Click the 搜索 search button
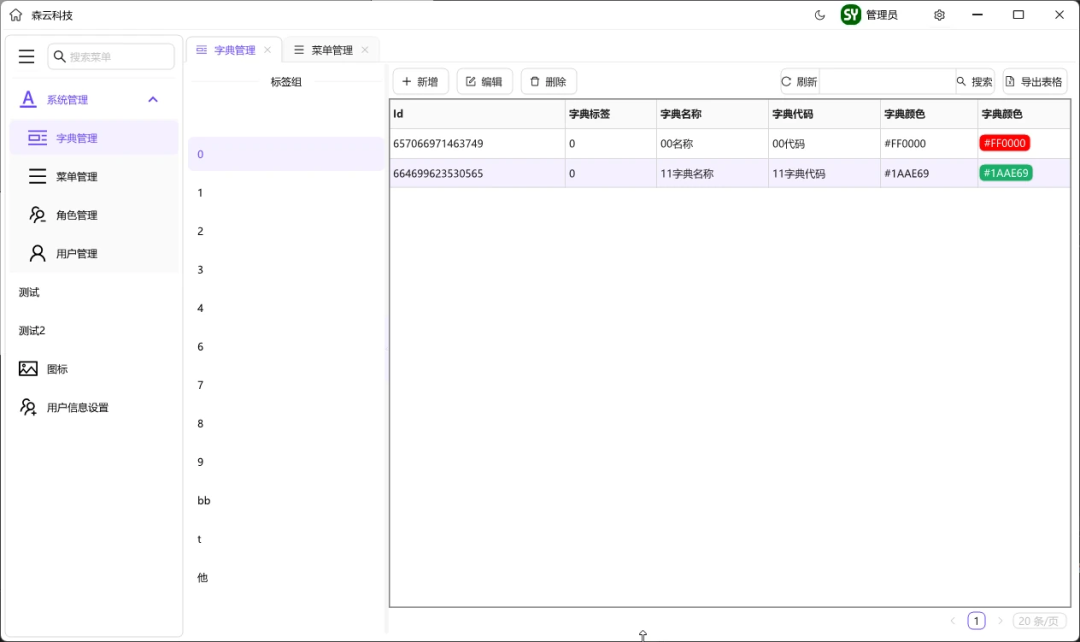Image resolution: width=1080 pixels, height=642 pixels. 975,81
